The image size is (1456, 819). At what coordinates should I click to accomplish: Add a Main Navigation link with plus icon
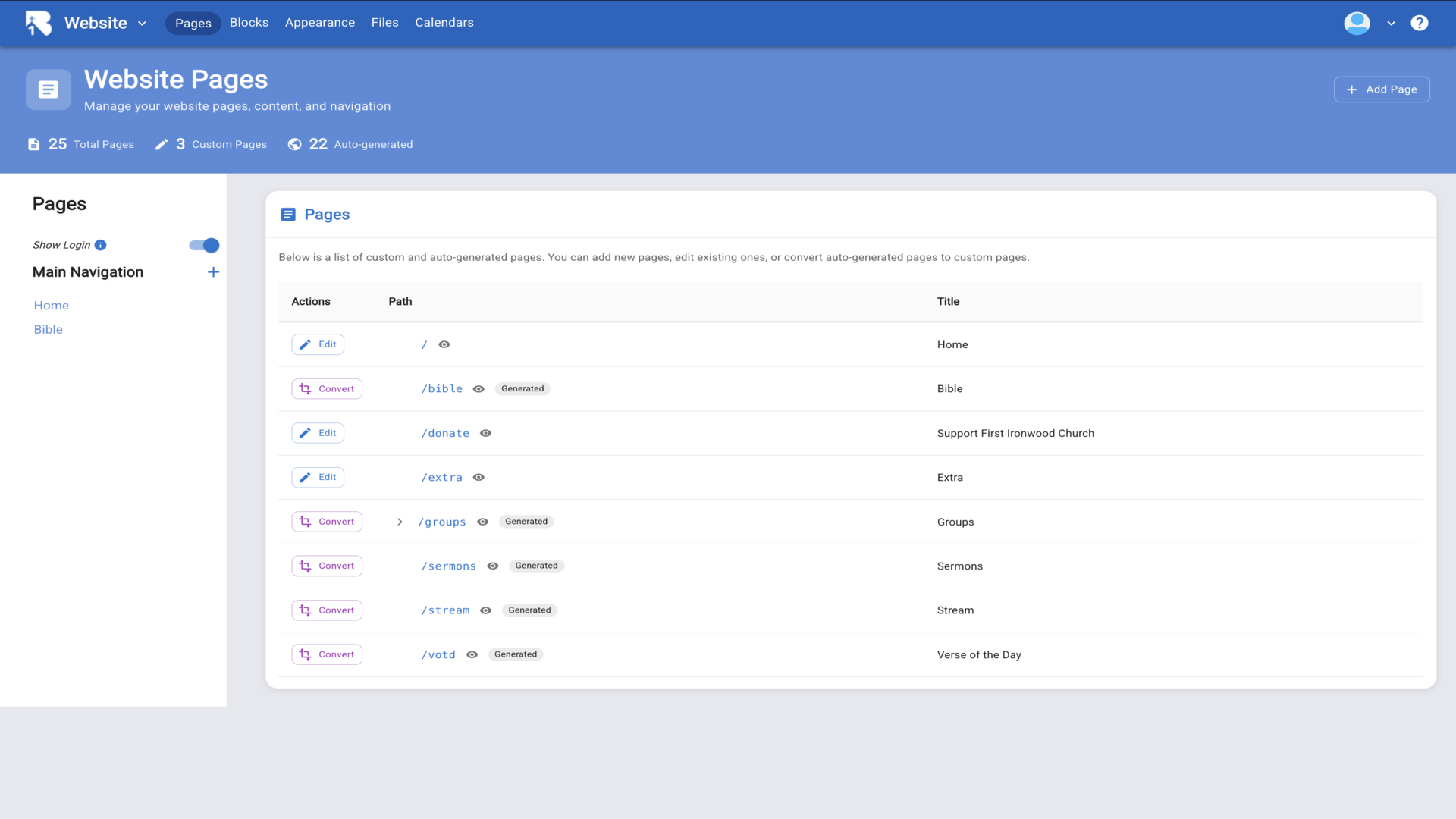pos(213,272)
